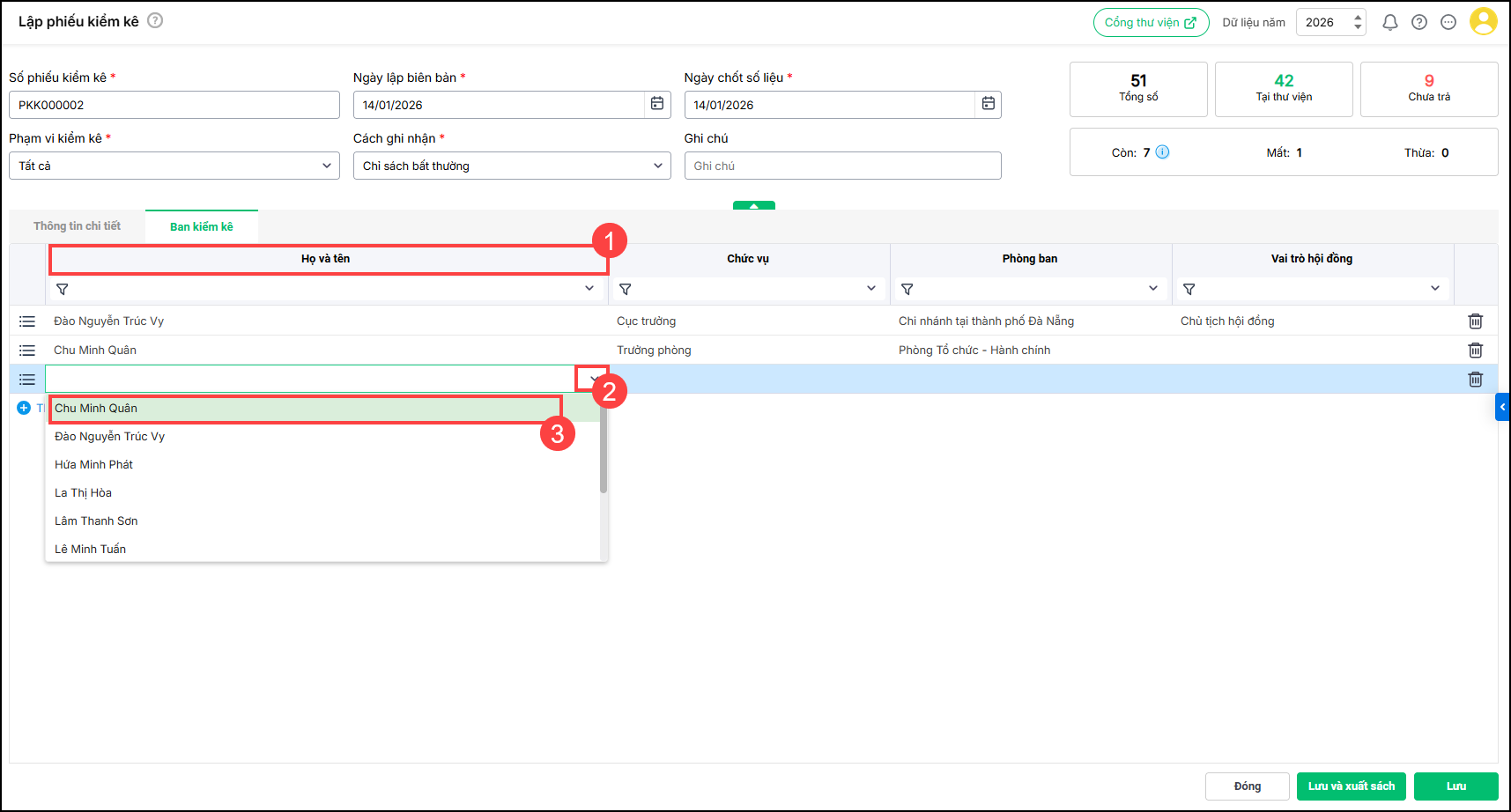Viewport: 1511px width, 812px height.
Task: Click the Lưu và xuất sách button
Action: coord(1351,786)
